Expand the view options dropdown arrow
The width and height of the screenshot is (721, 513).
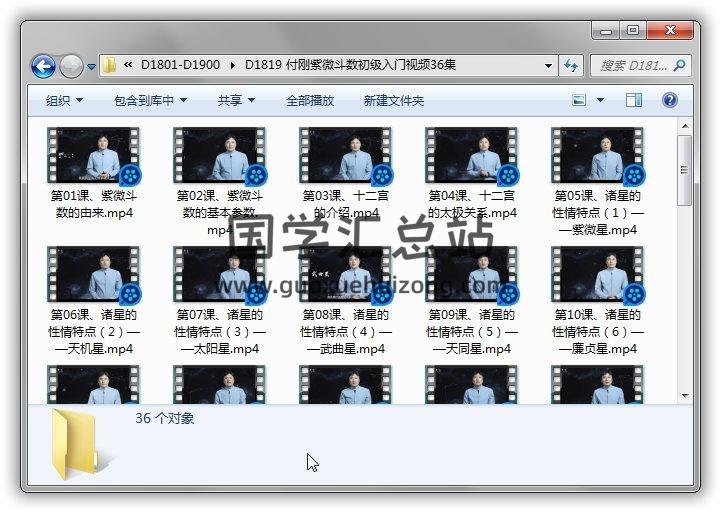tap(600, 100)
